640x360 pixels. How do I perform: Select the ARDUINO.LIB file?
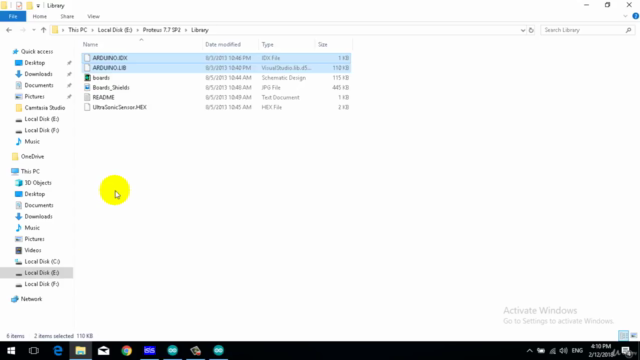pos(216,68)
